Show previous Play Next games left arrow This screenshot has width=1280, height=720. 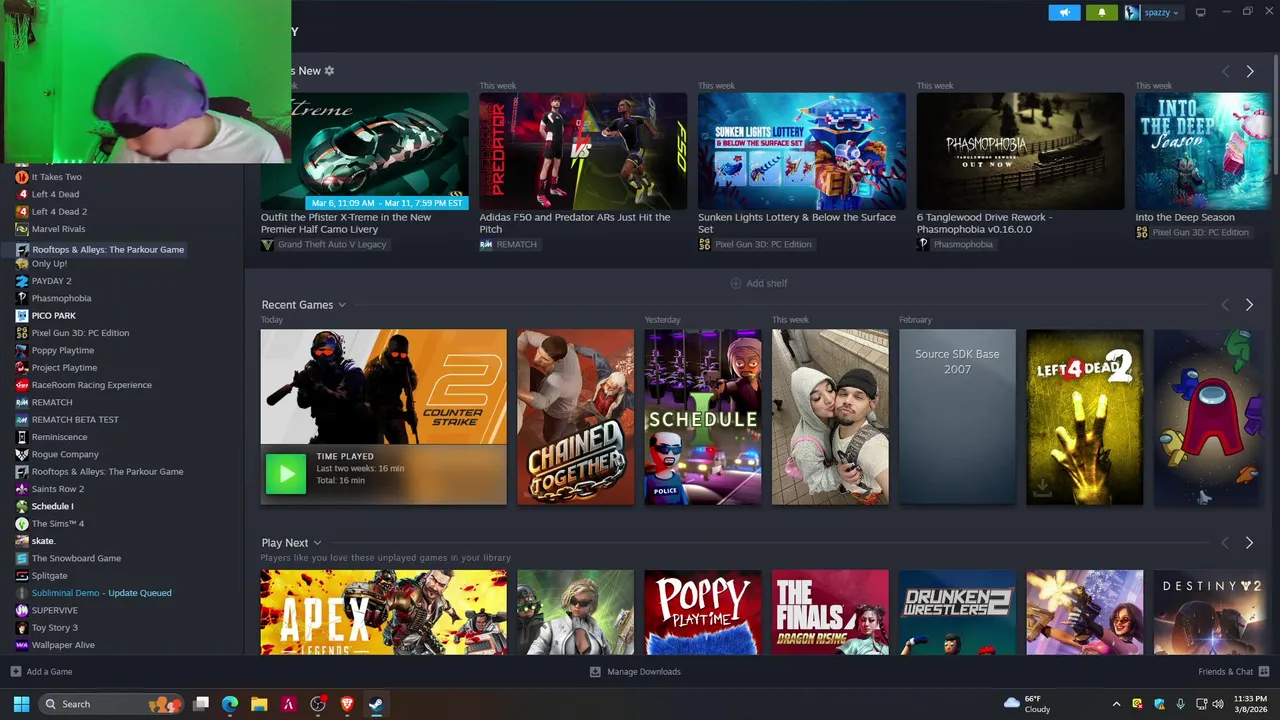pos(1225,543)
